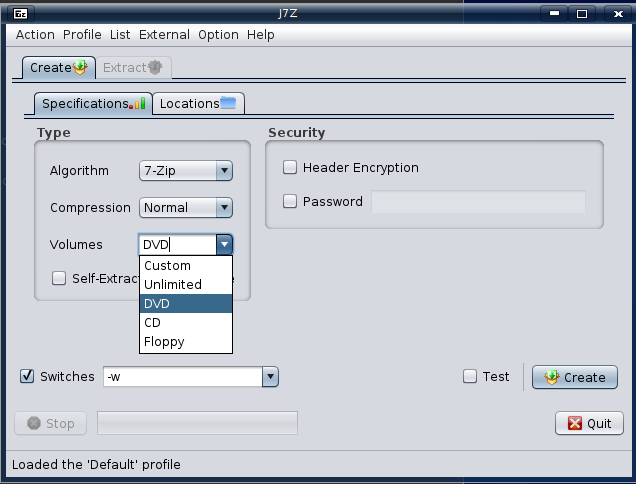The height and width of the screenshot is (484, 636).
Task: Click the Compression label
Action: (90, 208)
